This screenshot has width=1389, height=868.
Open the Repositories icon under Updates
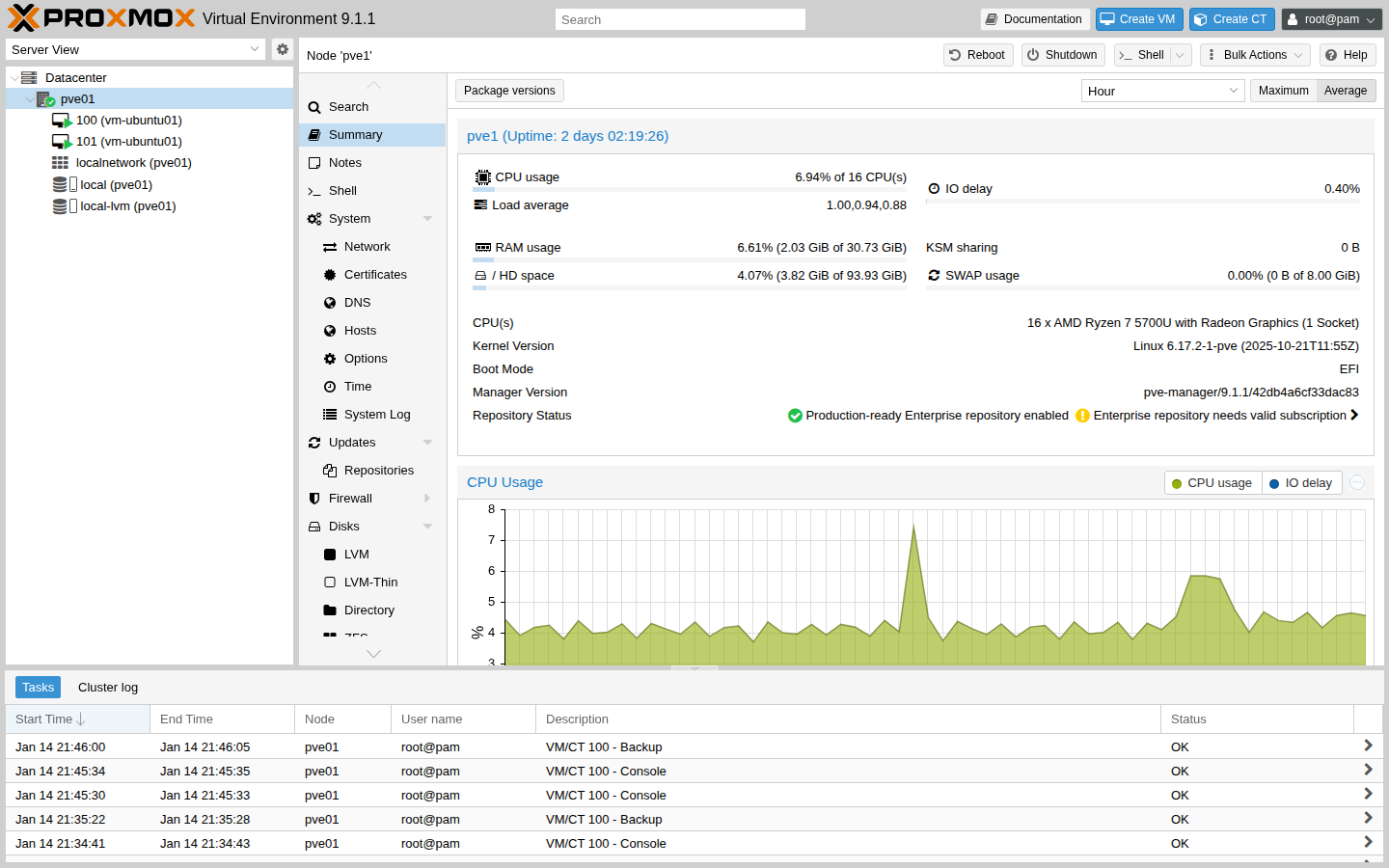click(331, 470)
